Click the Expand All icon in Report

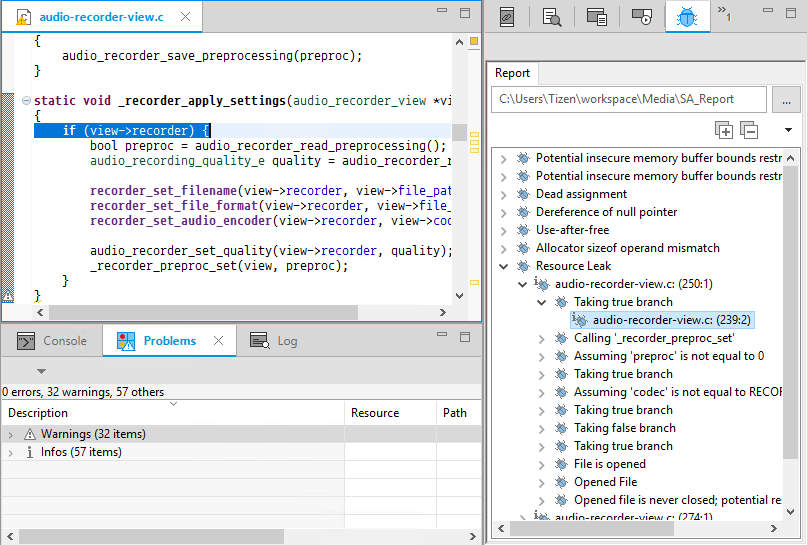pyautogui.click(x=724, y=130)
